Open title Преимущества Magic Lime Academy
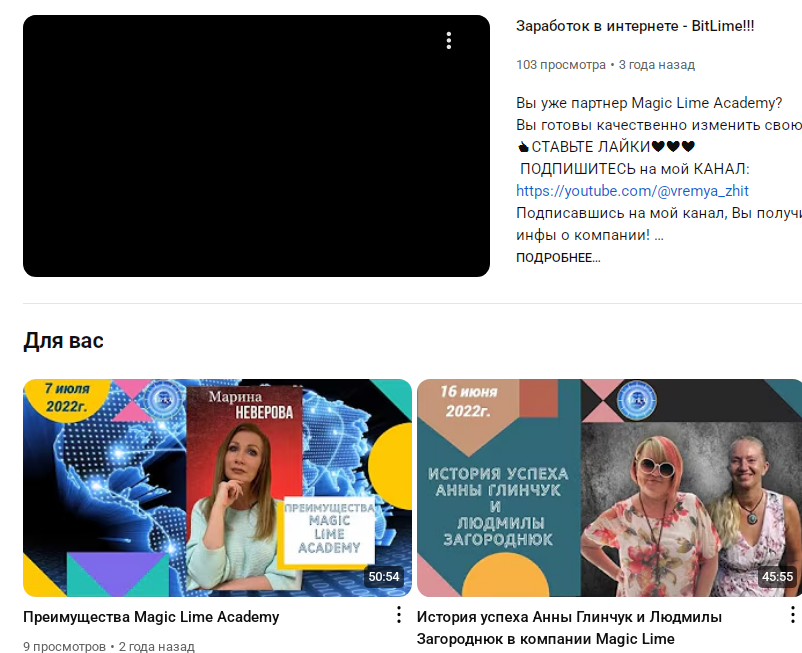This screenshot has width=802, height=653. pyautogui.click(x=151, y=617)
